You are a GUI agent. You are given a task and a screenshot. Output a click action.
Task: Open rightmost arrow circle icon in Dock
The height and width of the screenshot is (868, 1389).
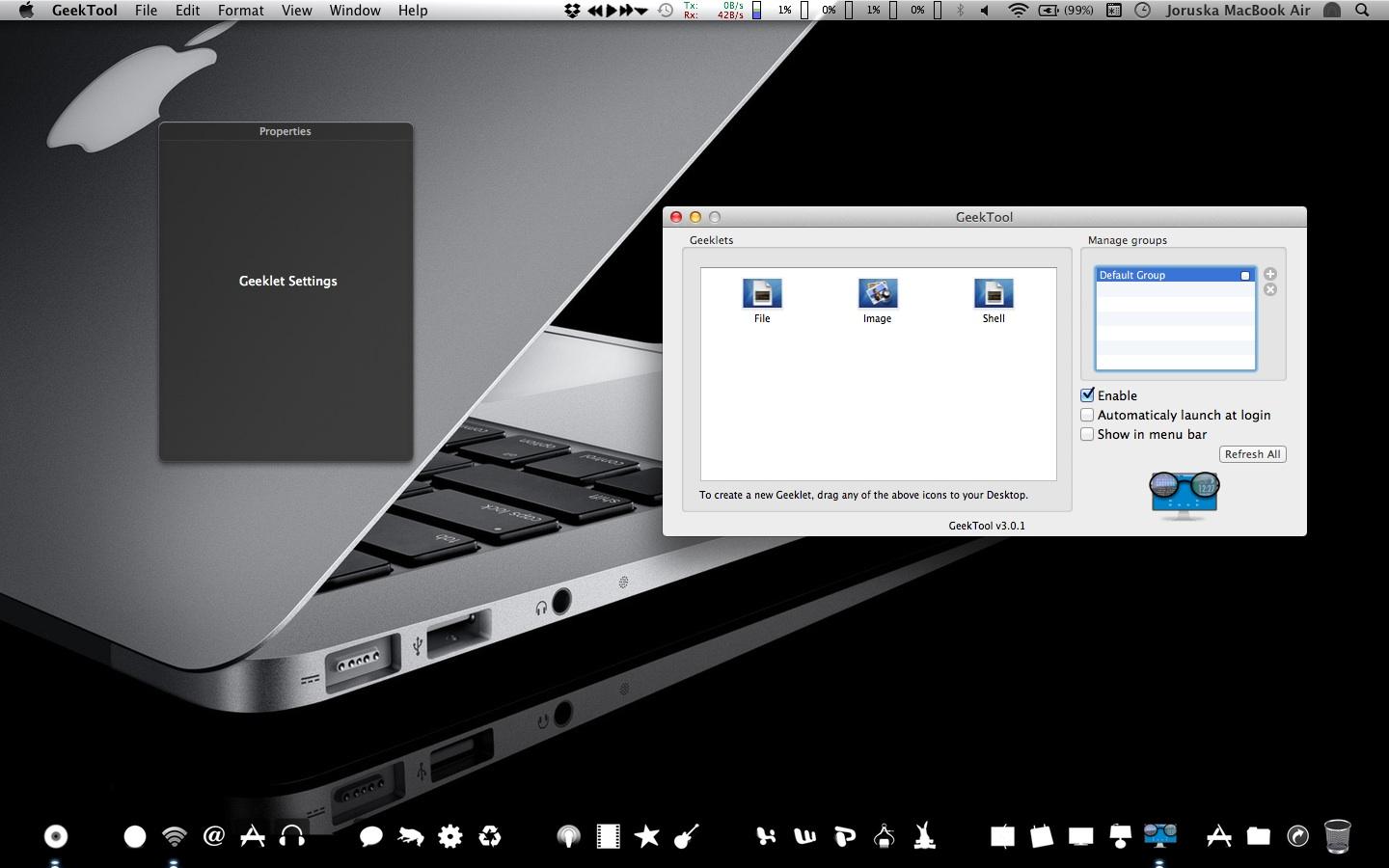pyautogui.click(x=1298, y=836)
